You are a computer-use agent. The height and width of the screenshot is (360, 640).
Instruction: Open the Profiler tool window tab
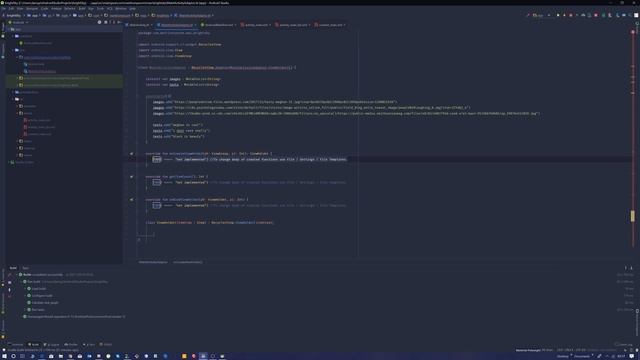click(x=71, y=344)
